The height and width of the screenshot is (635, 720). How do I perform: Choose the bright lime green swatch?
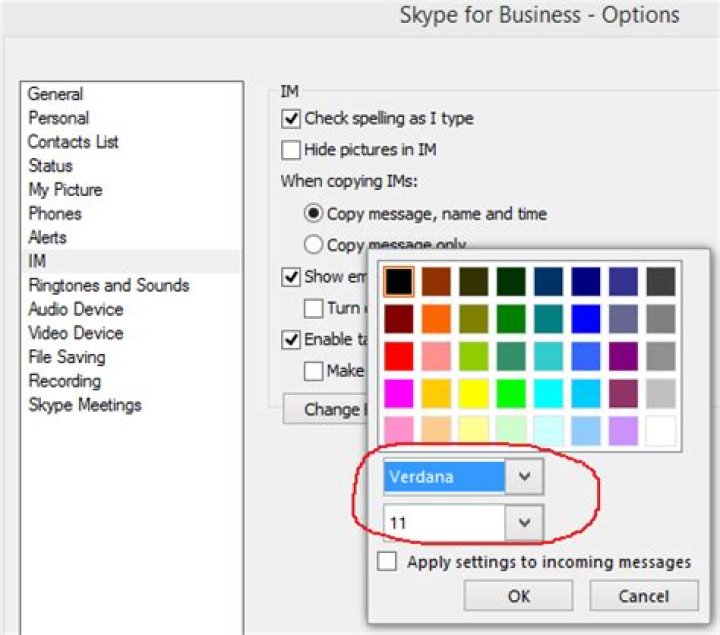click(511, 393)
